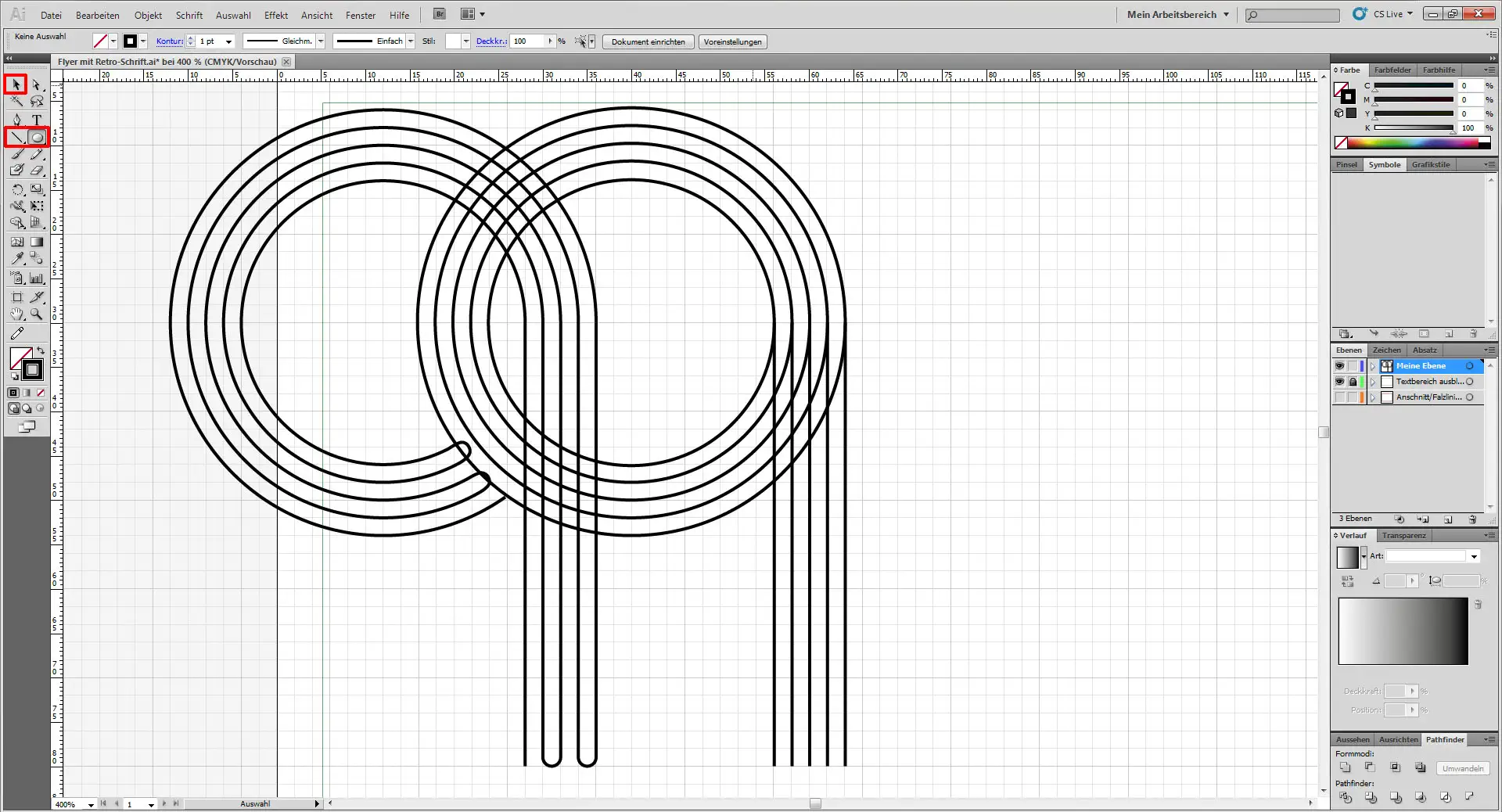This screenshot has height=812, width=1502.
Task: Click the Magic Wand tool
Action: pos(17,102)
